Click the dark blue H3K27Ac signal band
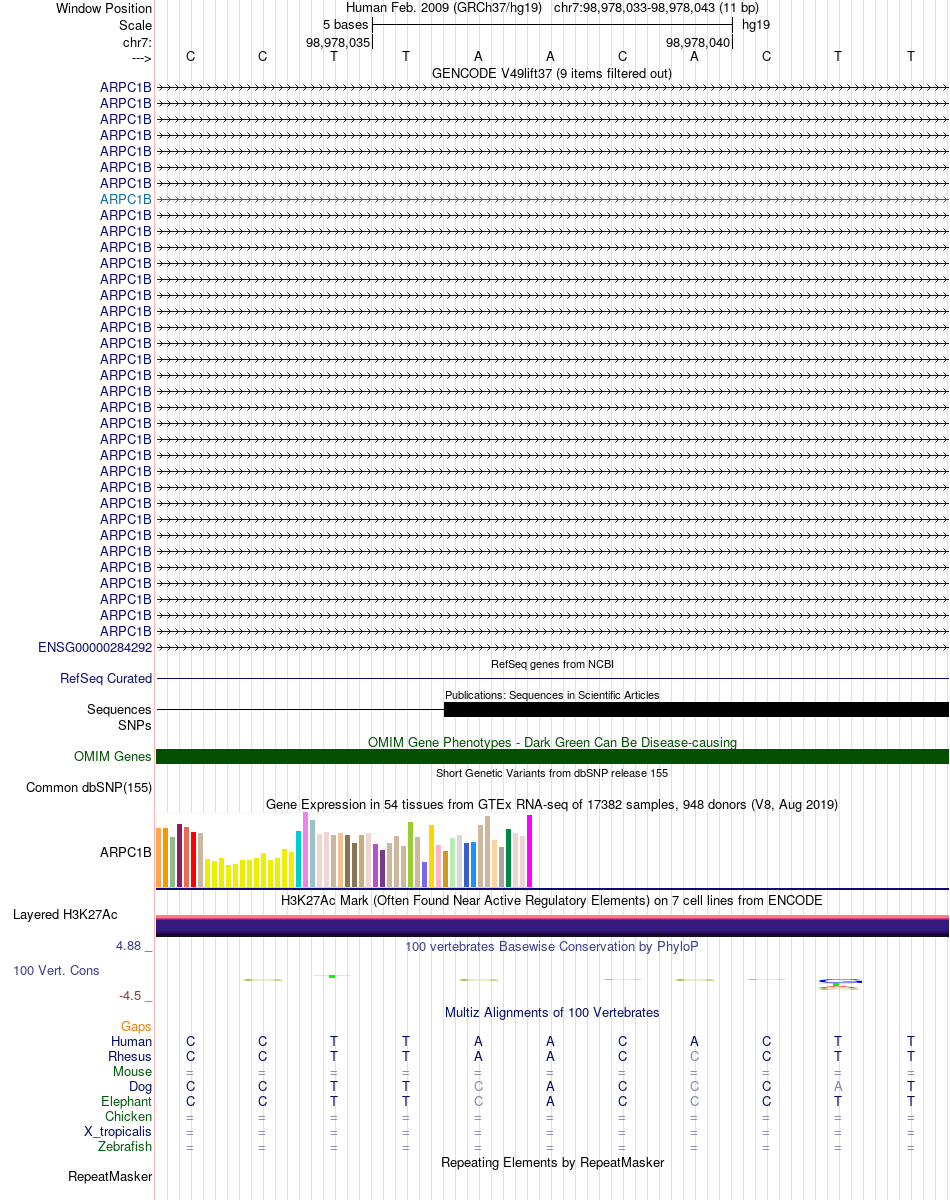Viewport: 950px width, 1200px height. [552, 927]
